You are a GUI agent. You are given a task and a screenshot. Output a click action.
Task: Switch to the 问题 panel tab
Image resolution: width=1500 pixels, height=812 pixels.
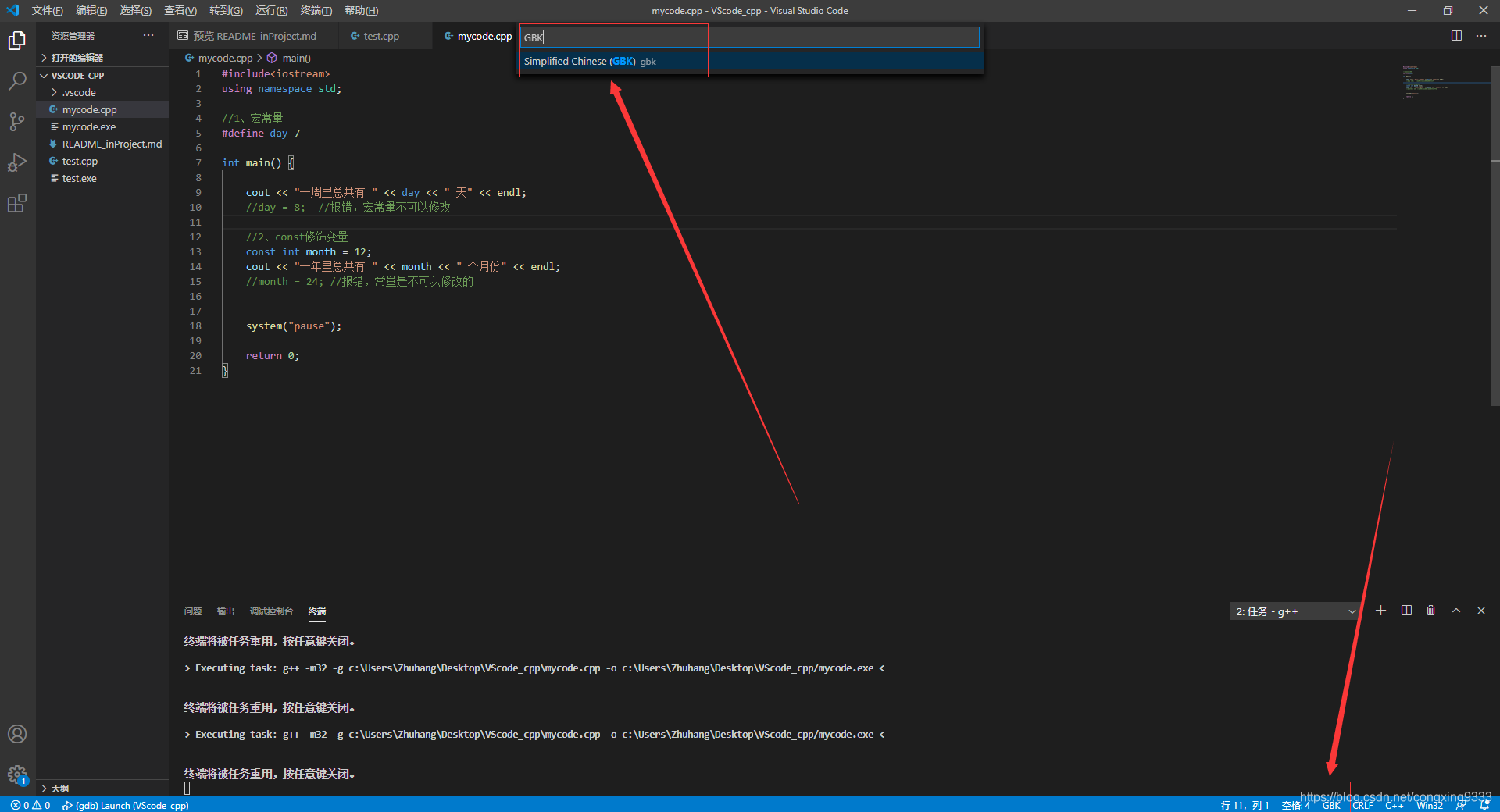(x=192, y=611)
